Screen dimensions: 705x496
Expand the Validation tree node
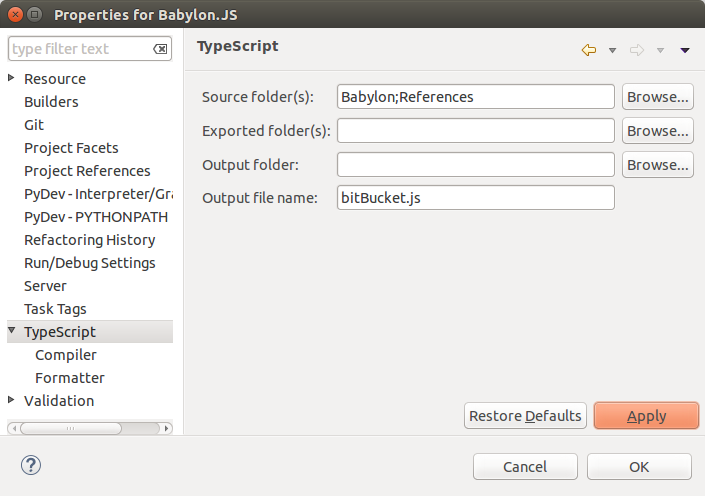tap(11, 399)
